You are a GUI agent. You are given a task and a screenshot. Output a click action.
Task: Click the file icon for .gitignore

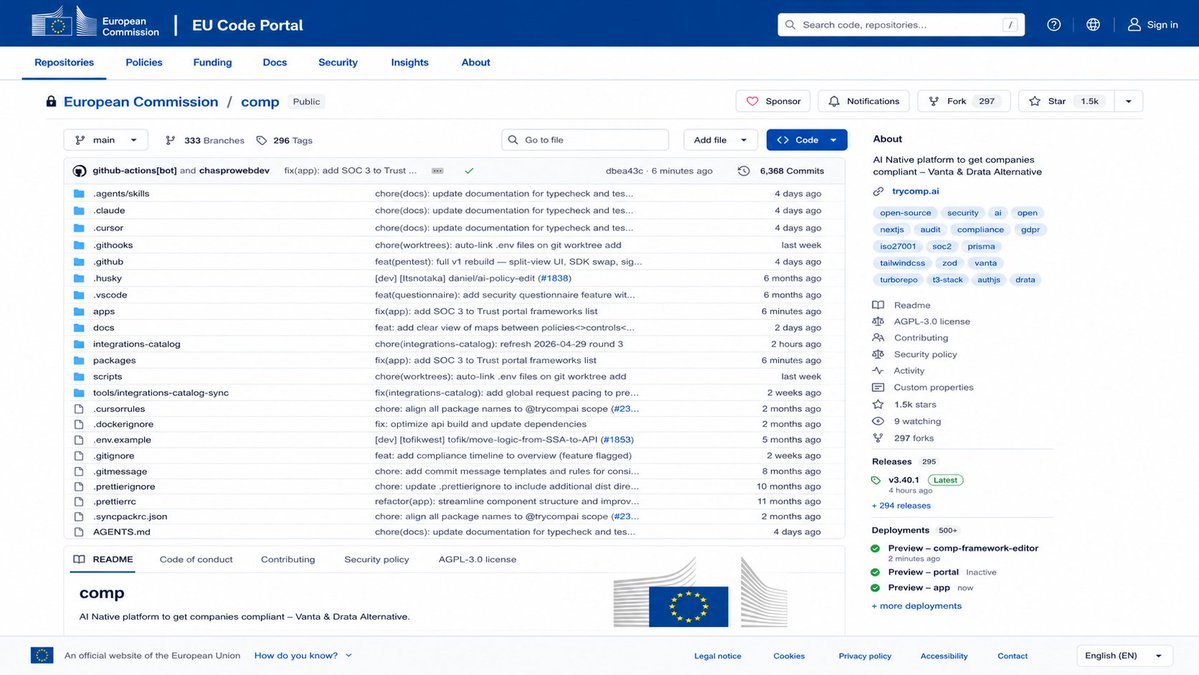tap(79, 456)
